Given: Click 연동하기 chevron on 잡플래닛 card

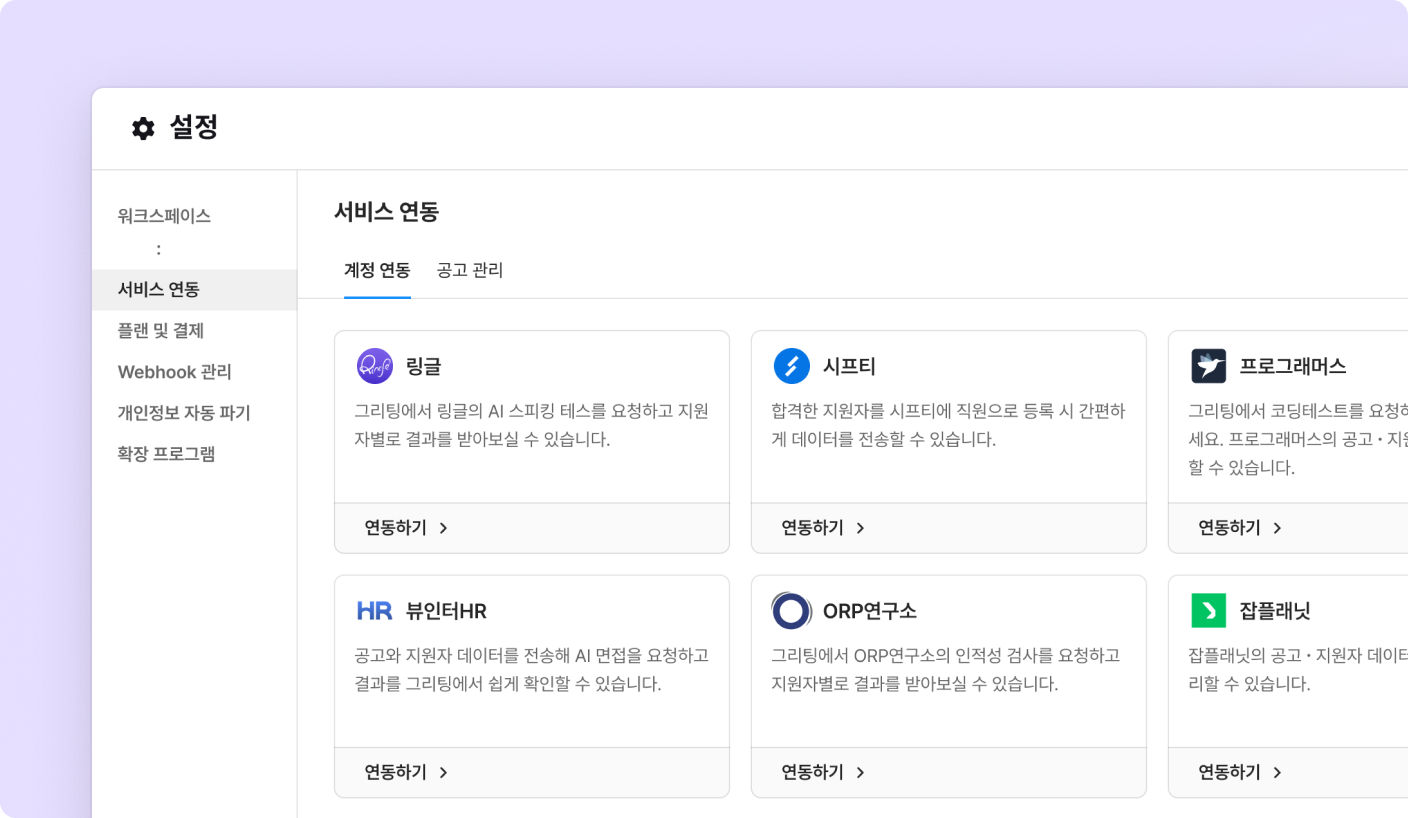Looking at the screenshot, I should click(x=1277, y=772).
